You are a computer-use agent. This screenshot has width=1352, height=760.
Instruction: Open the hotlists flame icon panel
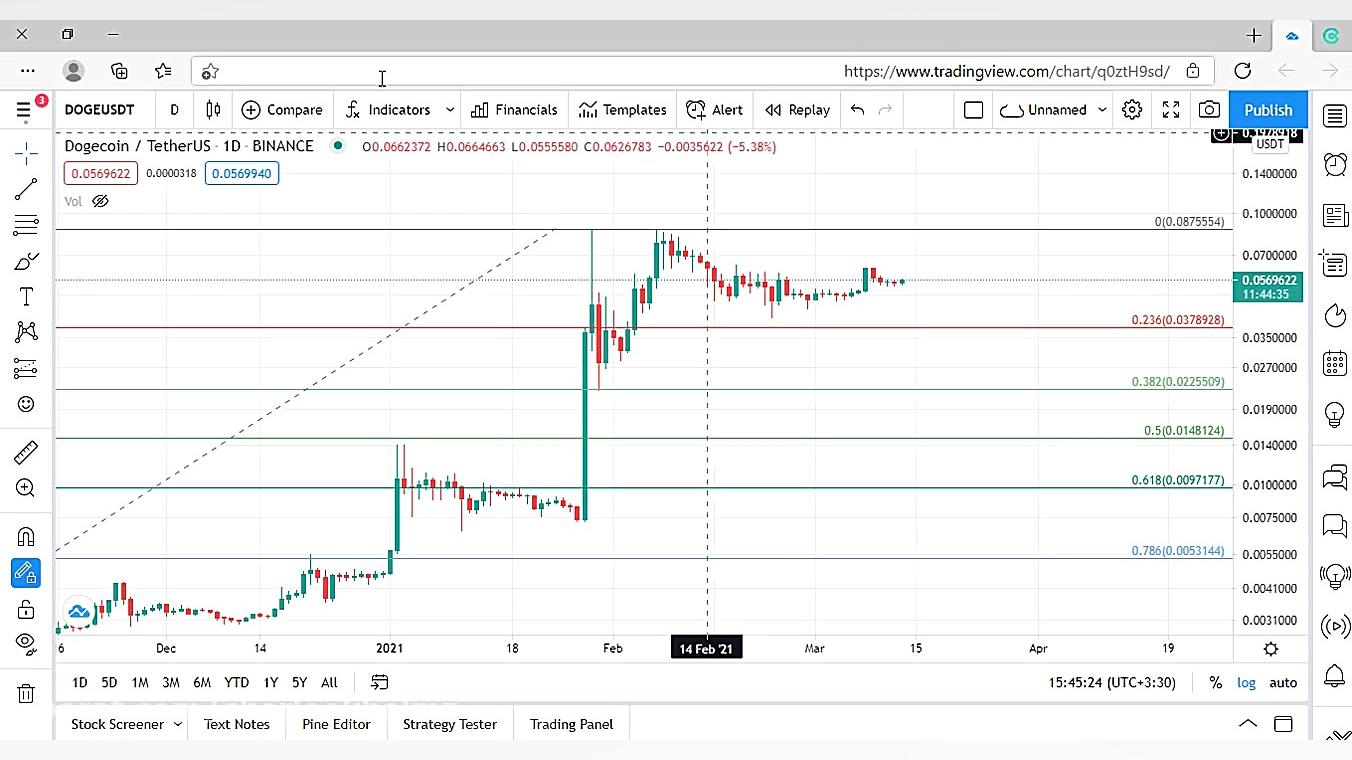[1335, 316]
